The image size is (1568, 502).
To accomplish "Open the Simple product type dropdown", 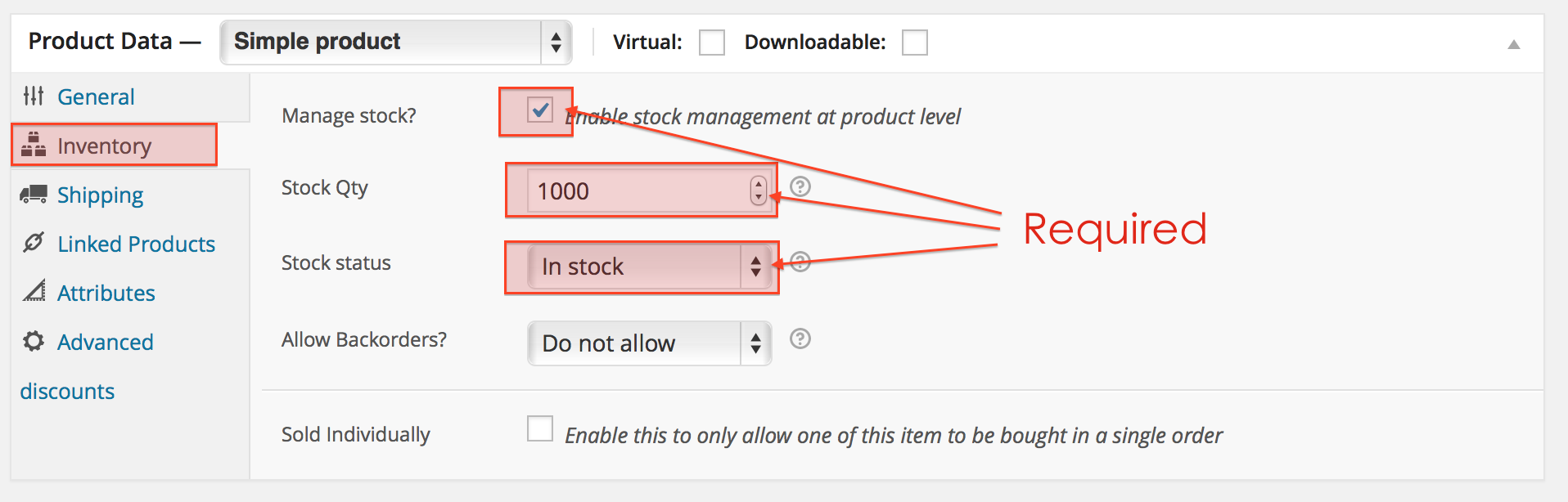I will point(396,42).
